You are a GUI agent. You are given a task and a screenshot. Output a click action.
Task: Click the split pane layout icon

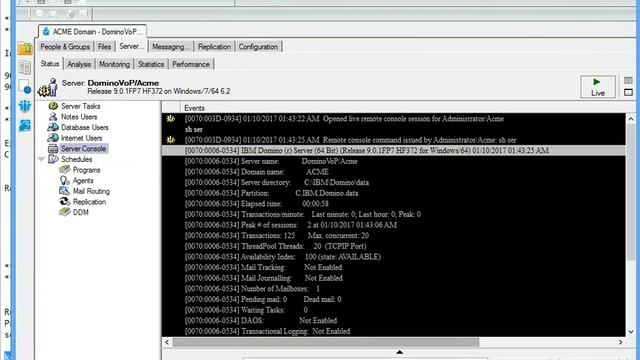click(628, 80)
